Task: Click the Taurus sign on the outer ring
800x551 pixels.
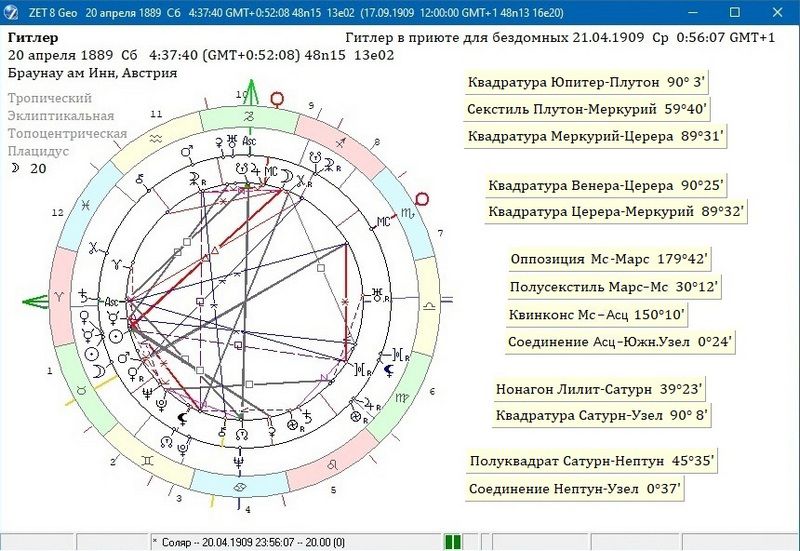Action: [81, 390]
